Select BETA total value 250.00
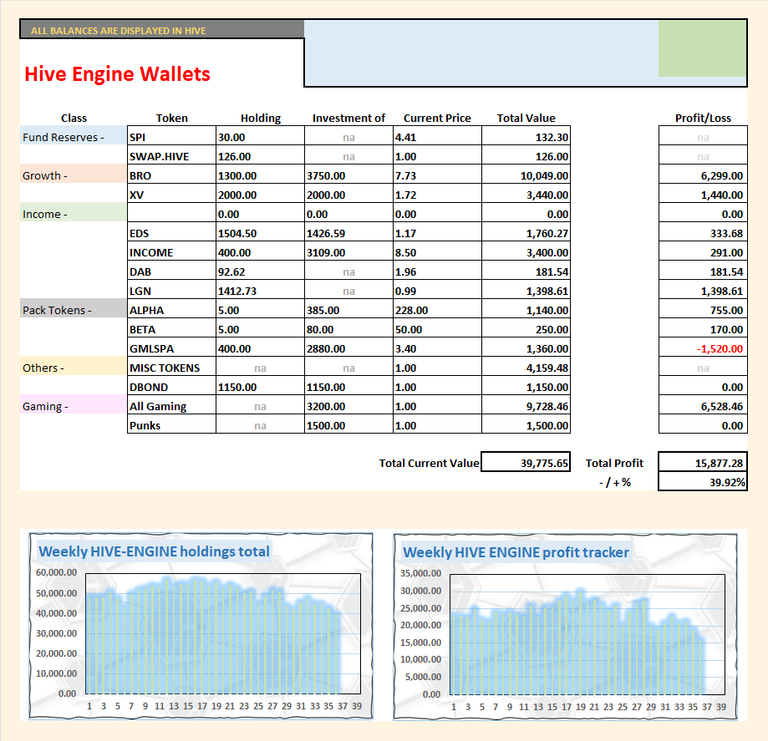This screenshot has height=741, width=768. click(526, 329)
